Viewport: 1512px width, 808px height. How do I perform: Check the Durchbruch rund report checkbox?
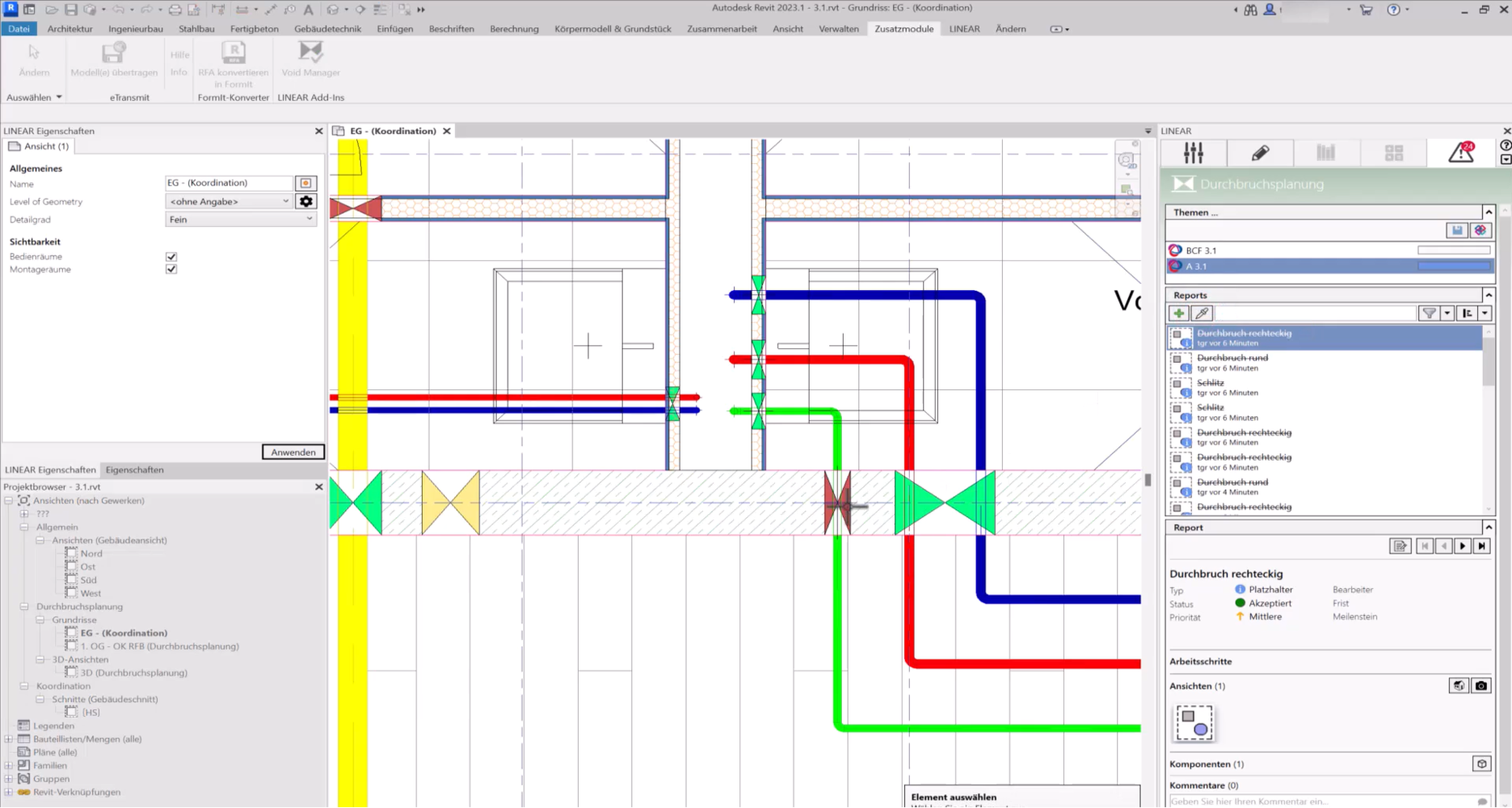[1177, 358]
